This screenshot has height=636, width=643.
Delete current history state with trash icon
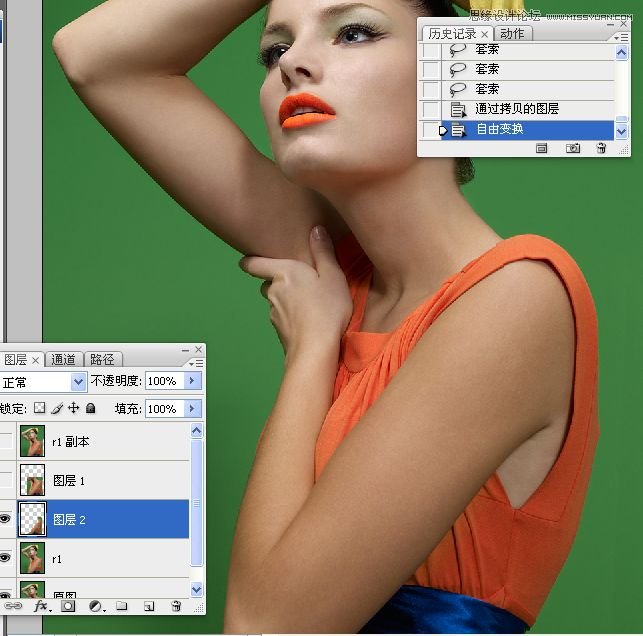point(601,148)
